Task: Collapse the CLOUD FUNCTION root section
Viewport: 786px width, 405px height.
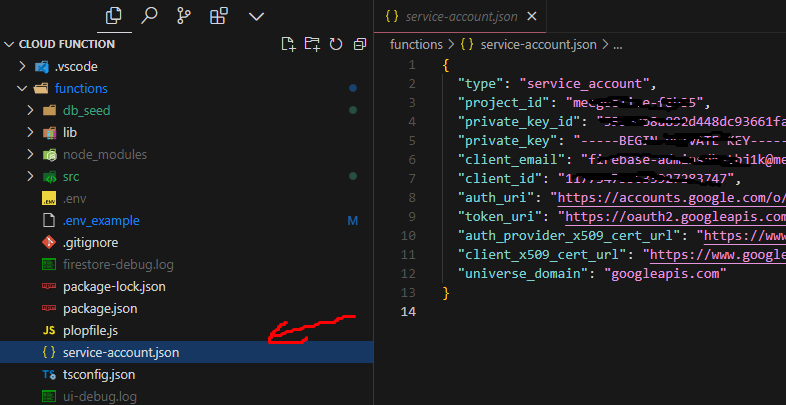Action: coord(10,44)
